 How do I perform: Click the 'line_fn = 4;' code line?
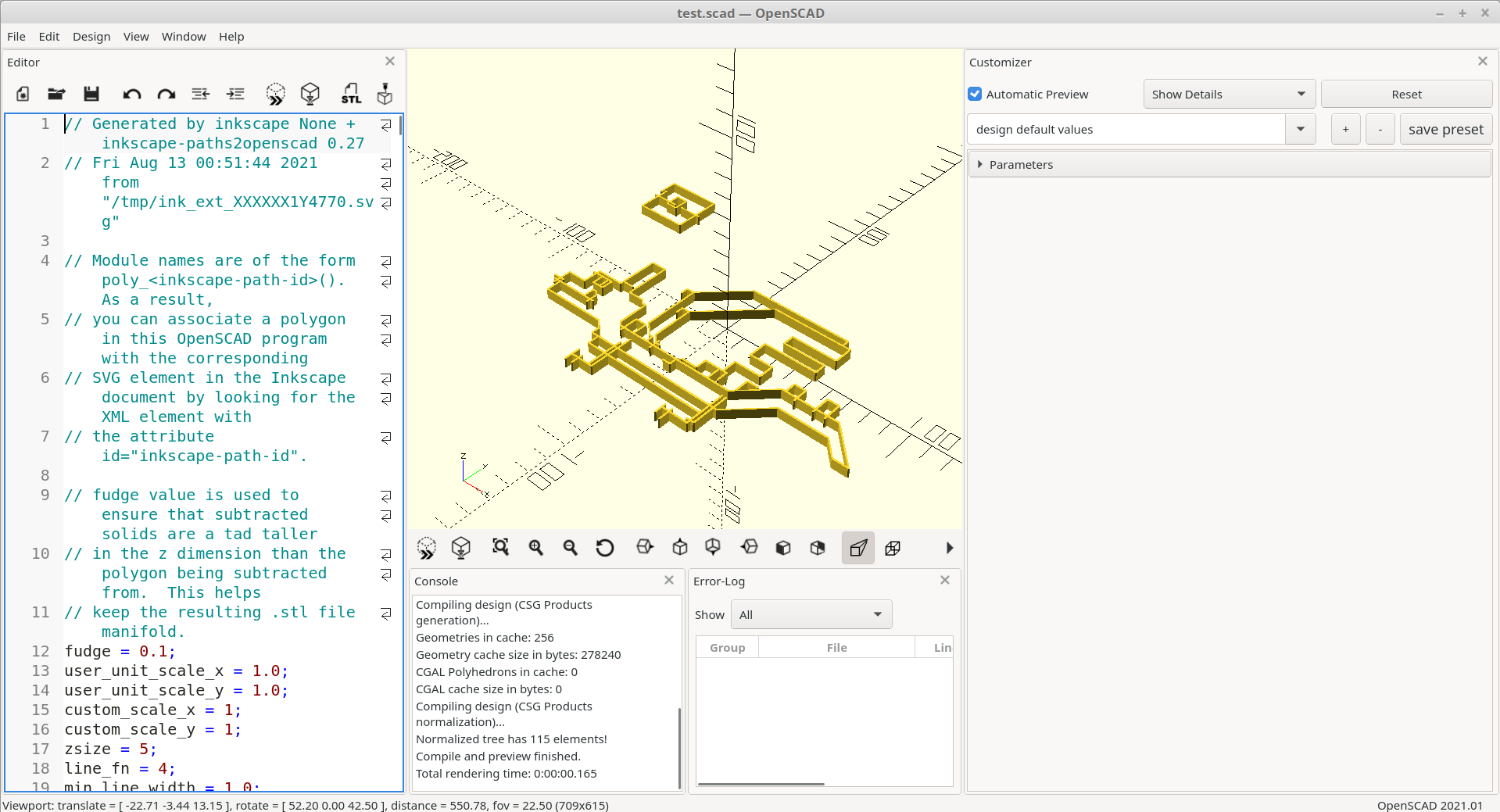(120, 768)
